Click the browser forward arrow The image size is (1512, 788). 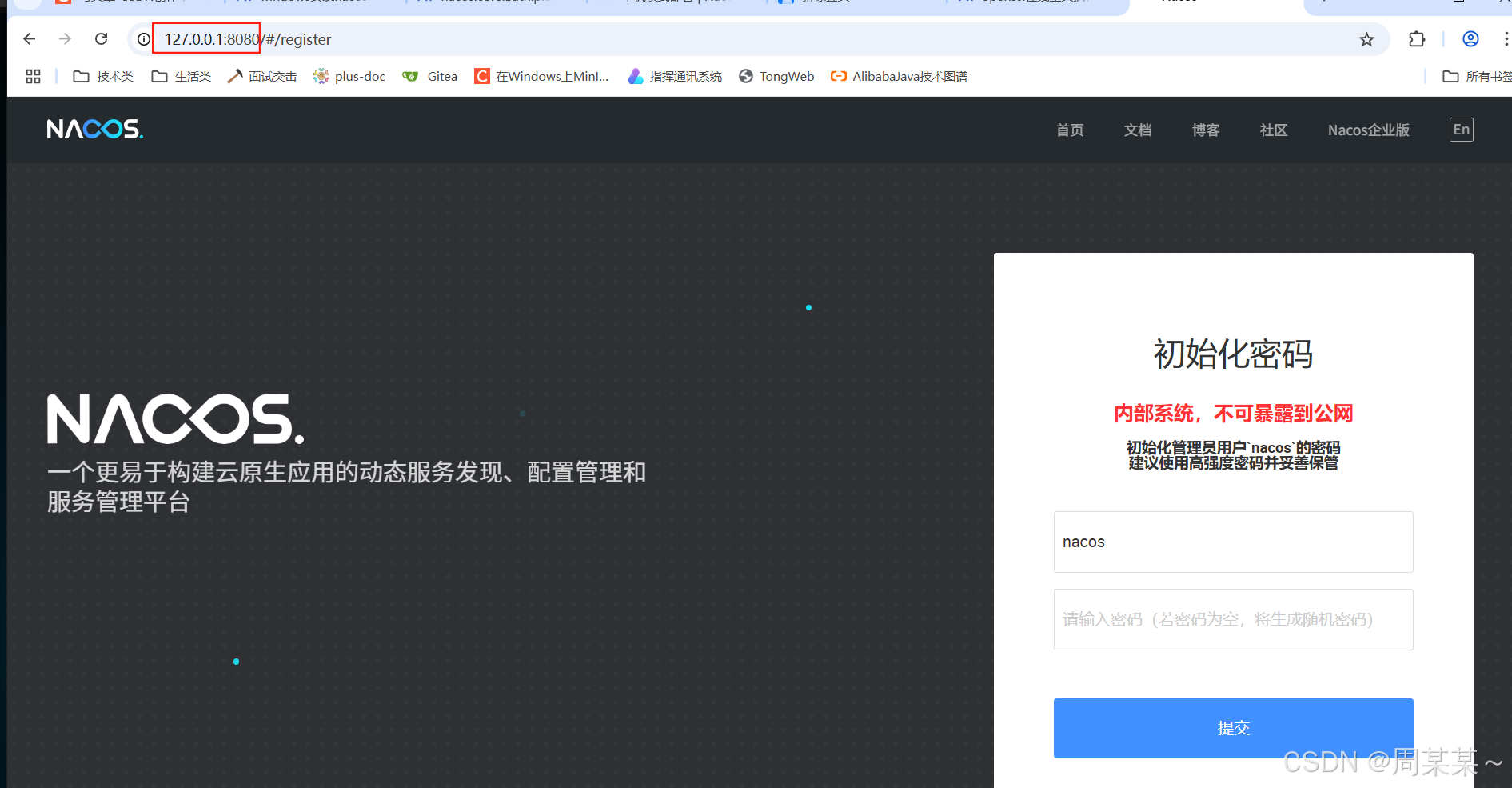[66, 38]
